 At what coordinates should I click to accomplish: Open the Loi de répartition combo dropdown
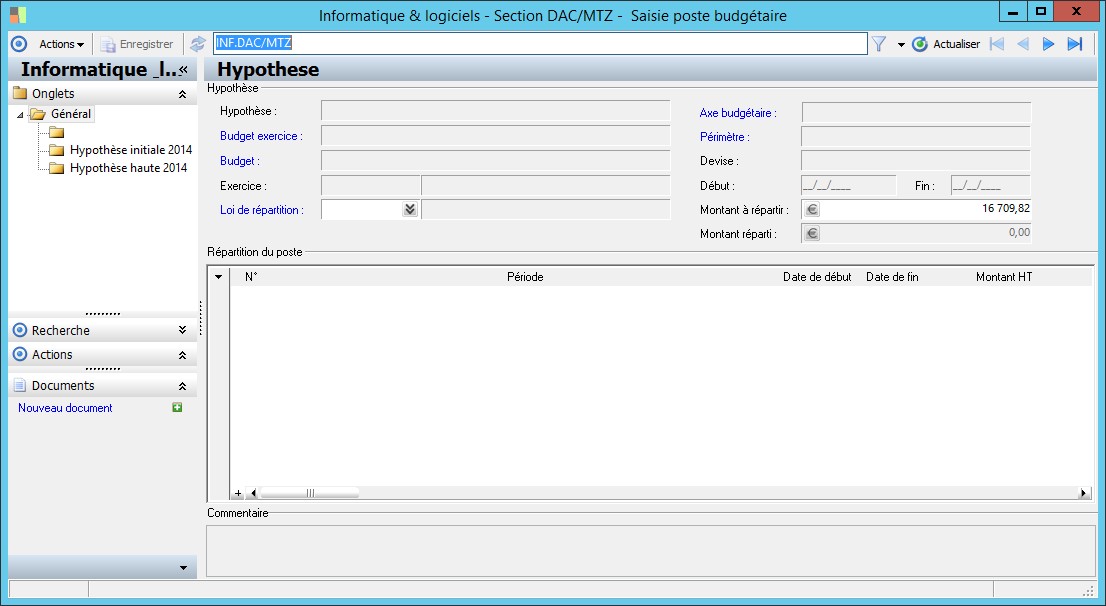[410, 210]
